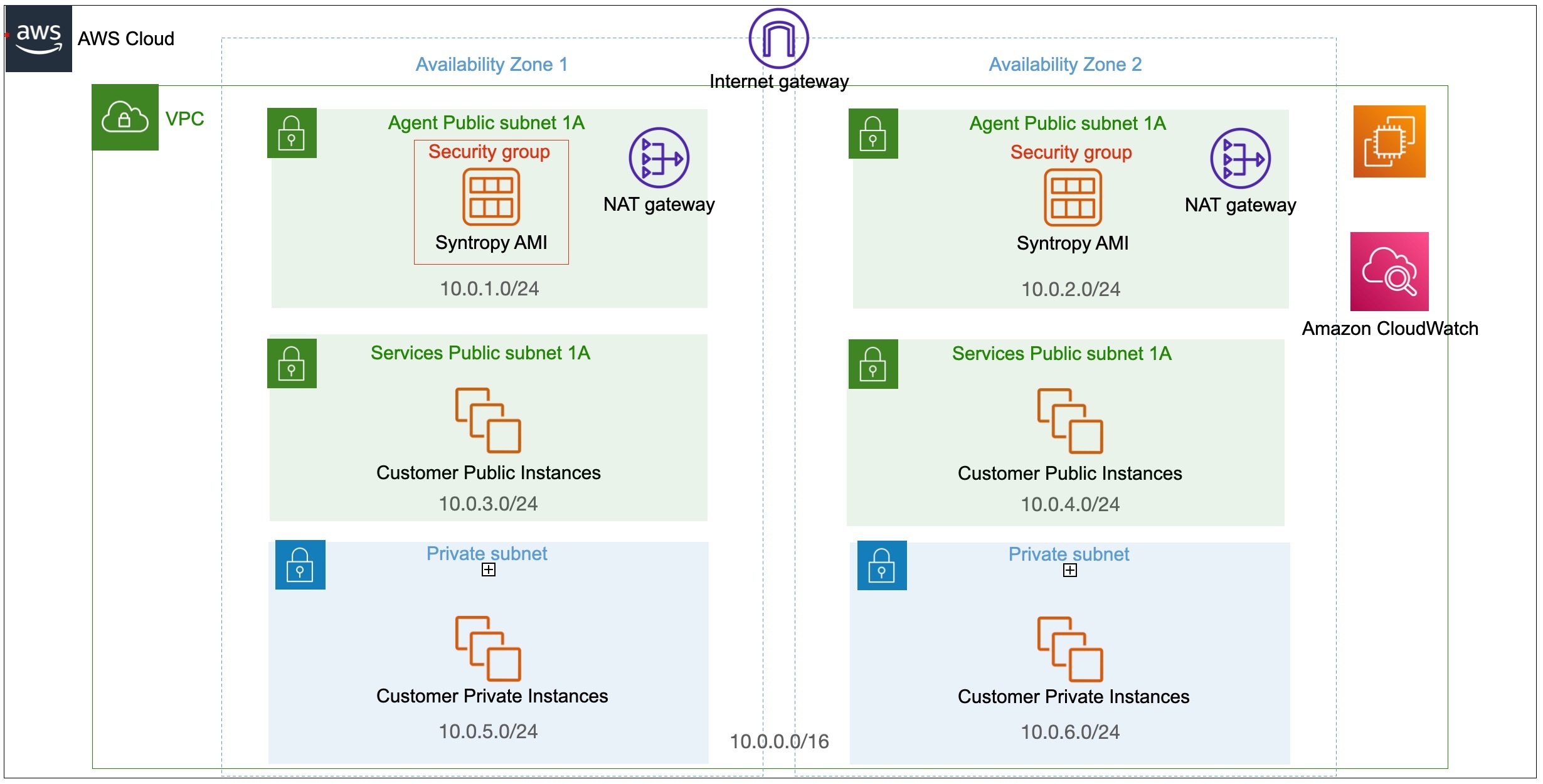Select Syntropy AMI icon in Zone 2
The height and width of the screenshot is (784, 1543).
(1073, 197)
